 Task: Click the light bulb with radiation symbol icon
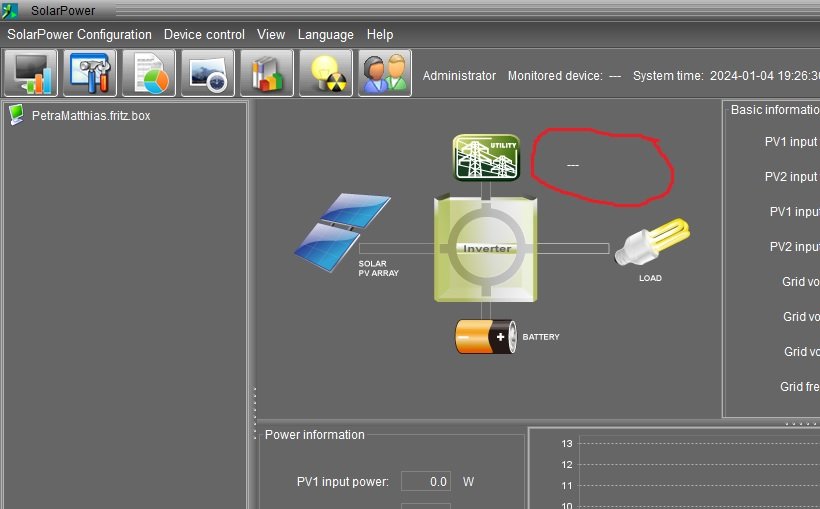click(326, 74)
